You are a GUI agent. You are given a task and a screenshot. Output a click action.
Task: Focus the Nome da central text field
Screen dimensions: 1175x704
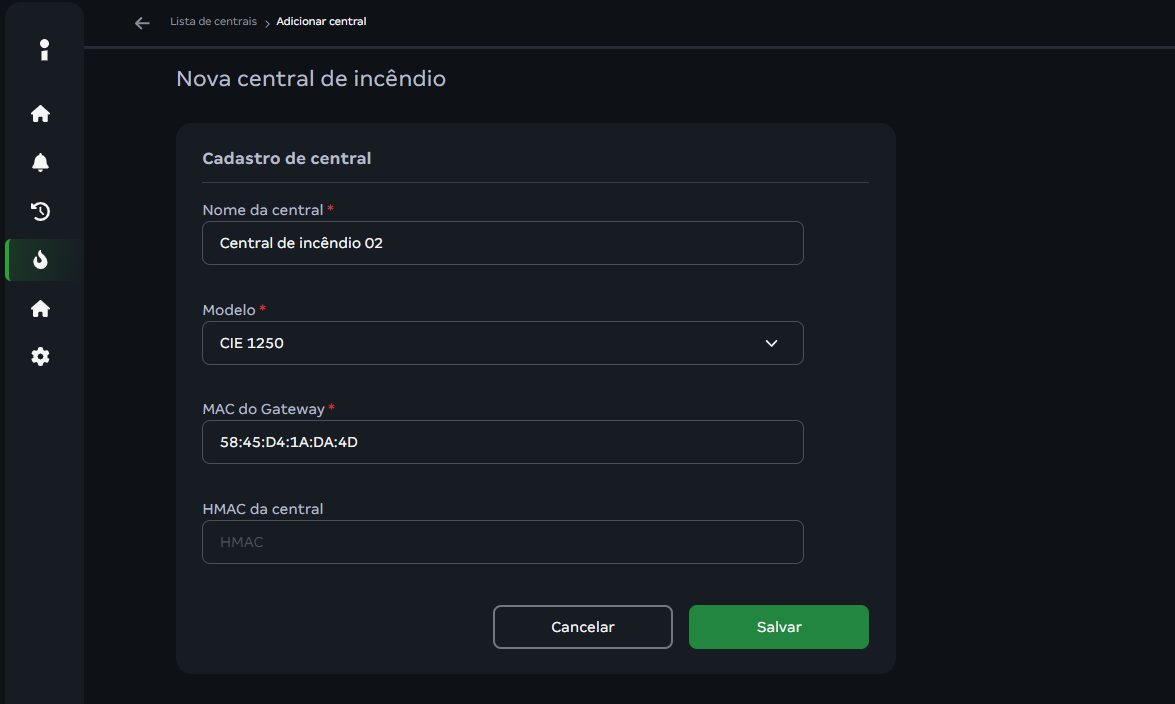502,243
